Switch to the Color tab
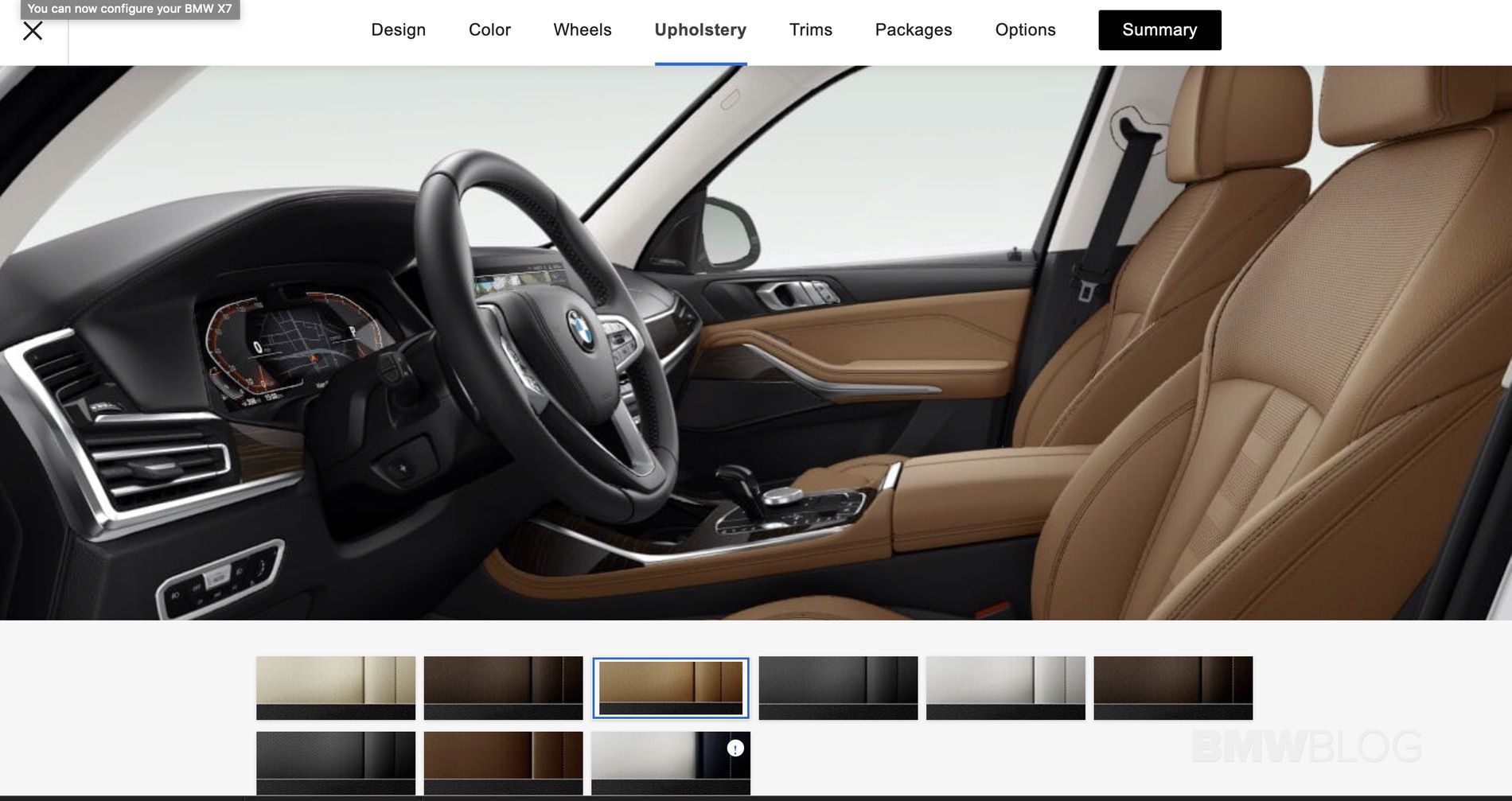Viewport: 1512px width, 801px height. [489, 30]
